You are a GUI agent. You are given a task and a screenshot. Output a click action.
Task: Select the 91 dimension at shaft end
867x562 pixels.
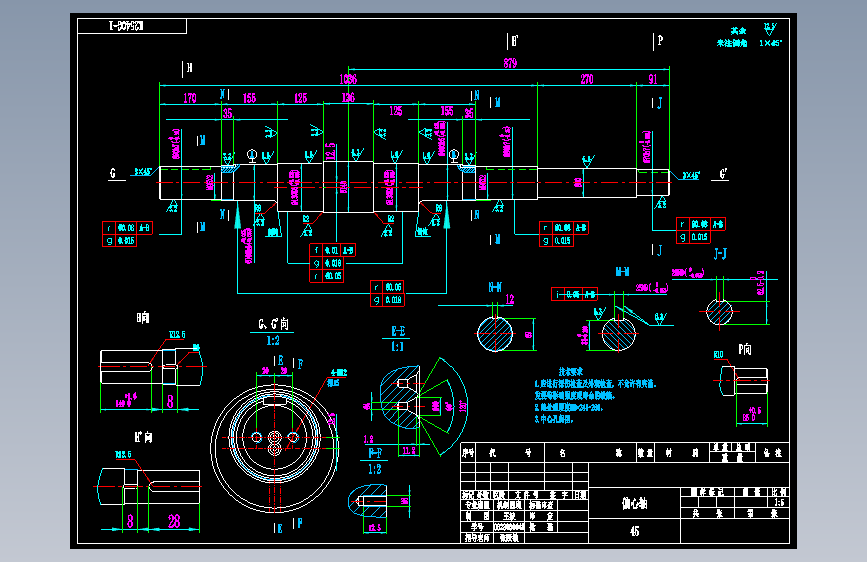(x=653, y=79)
